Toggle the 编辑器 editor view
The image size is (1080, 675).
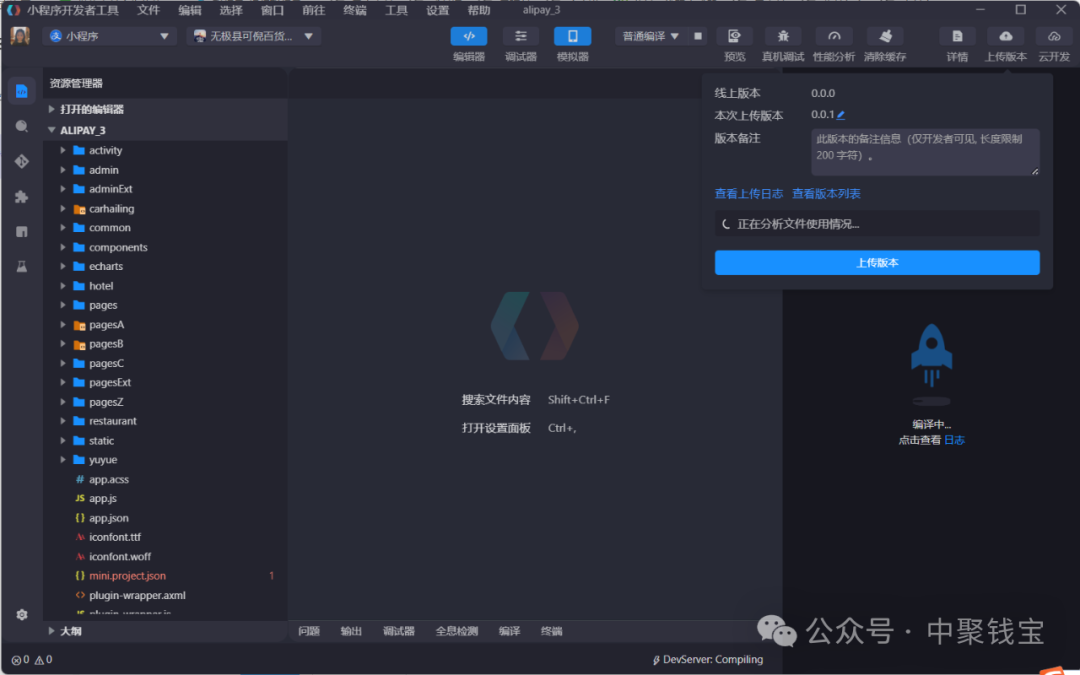[x=470, y=36]
